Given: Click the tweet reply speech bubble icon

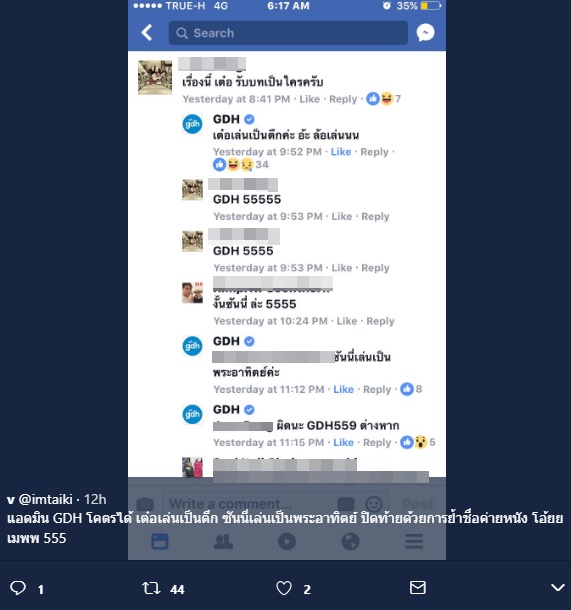Looking at the screenshot, I should point(18,588).
